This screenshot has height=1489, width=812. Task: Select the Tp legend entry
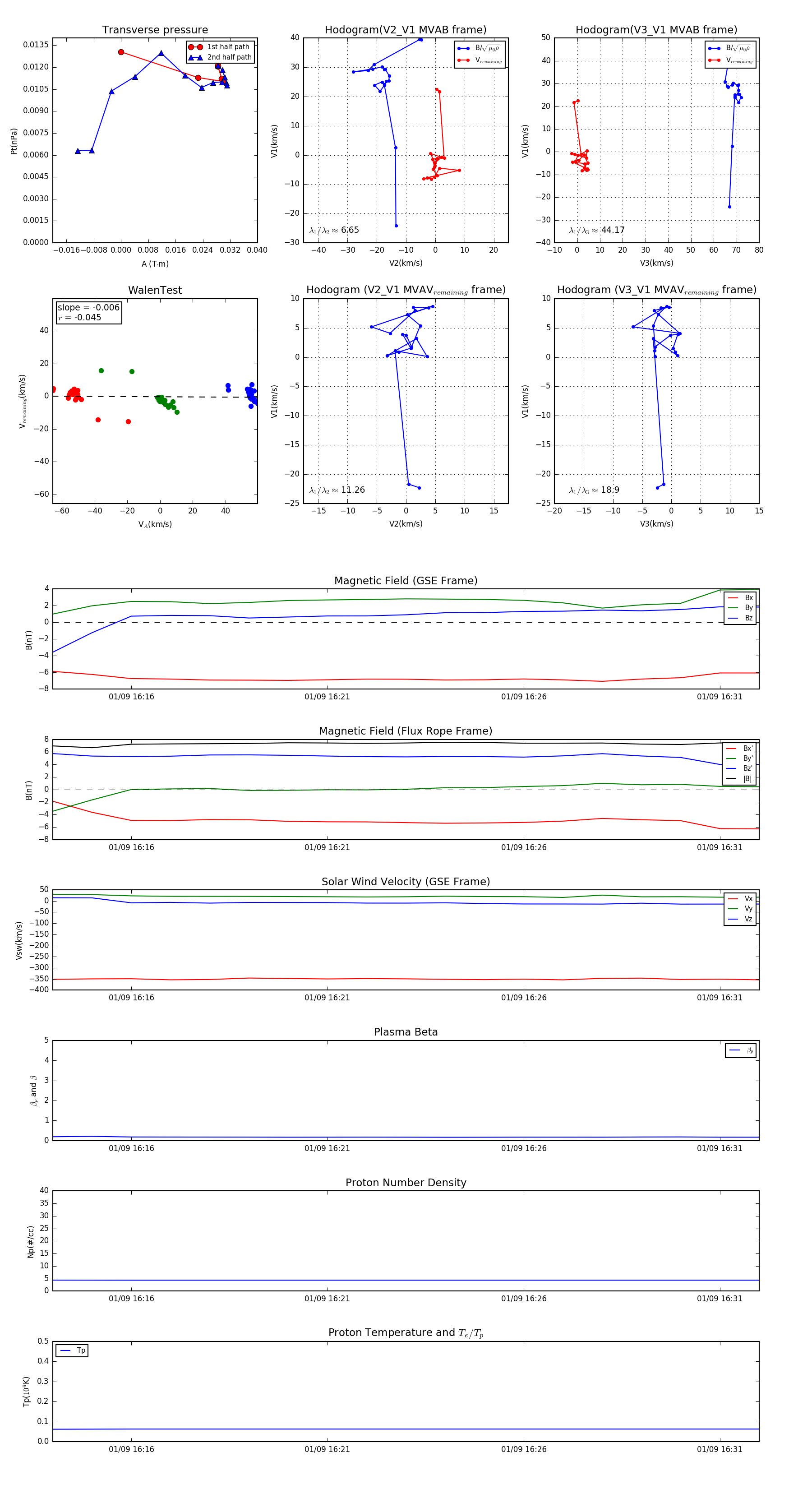click(72, 1351)
